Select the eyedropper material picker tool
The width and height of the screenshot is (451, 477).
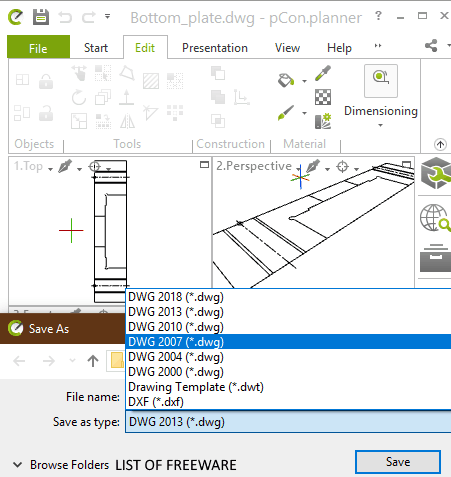[x=323, y=73]
